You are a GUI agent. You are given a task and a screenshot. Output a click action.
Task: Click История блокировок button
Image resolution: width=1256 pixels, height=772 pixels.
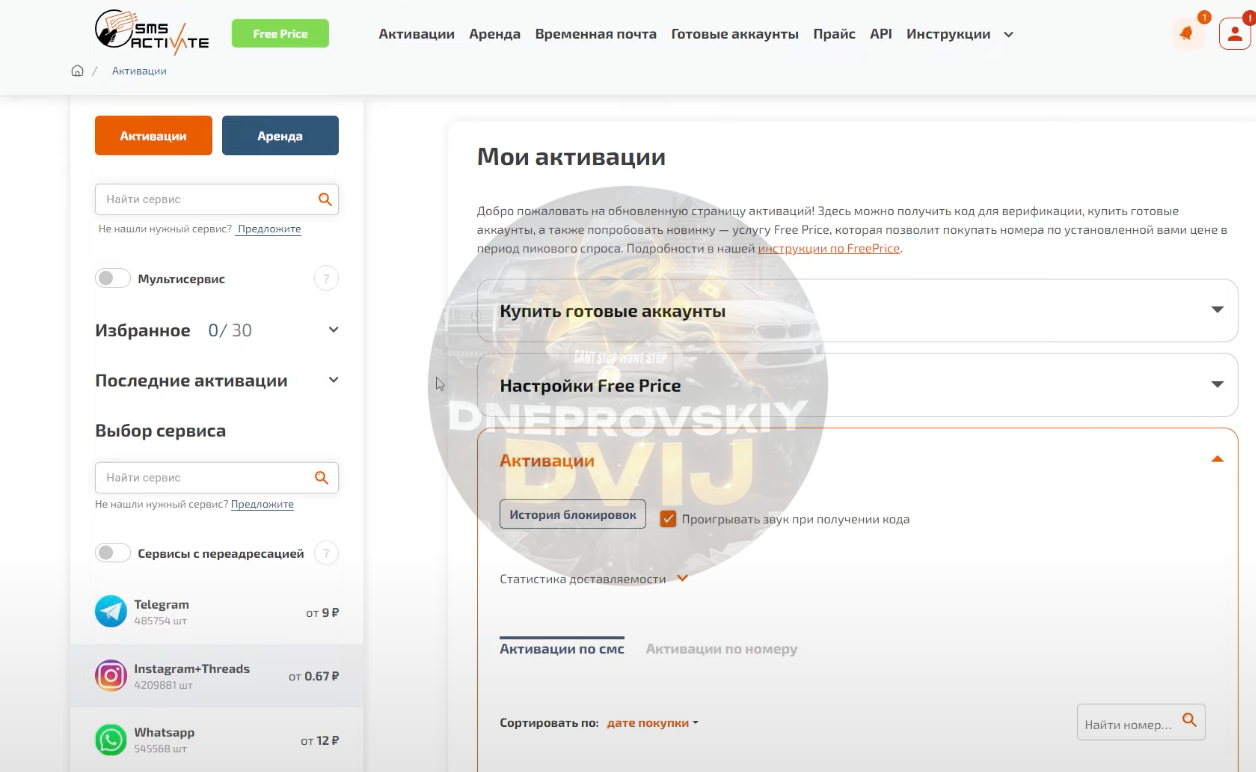[x=573, y=516]
